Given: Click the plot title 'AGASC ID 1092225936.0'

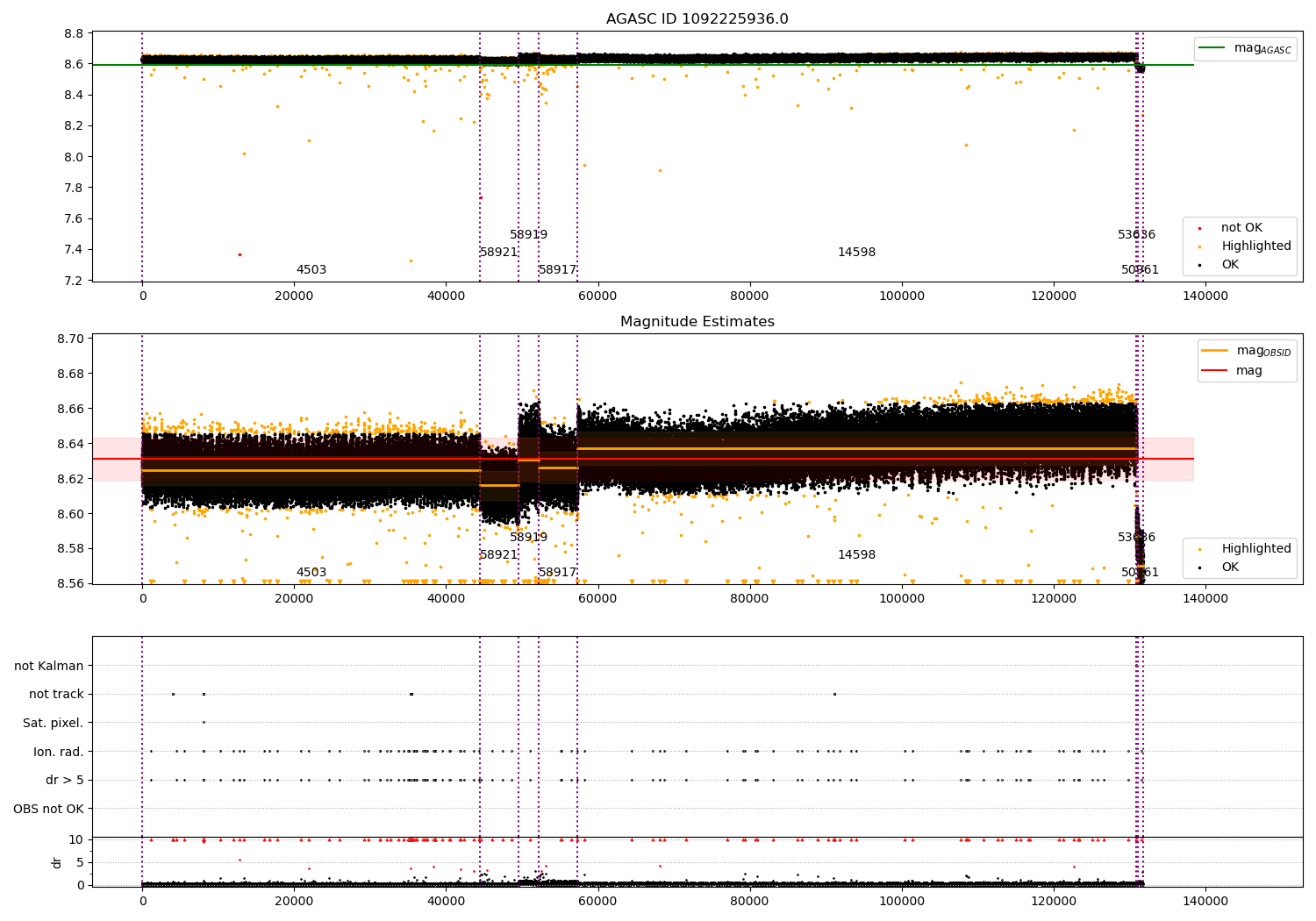Looking at the screenshot, I should (697, 19).
